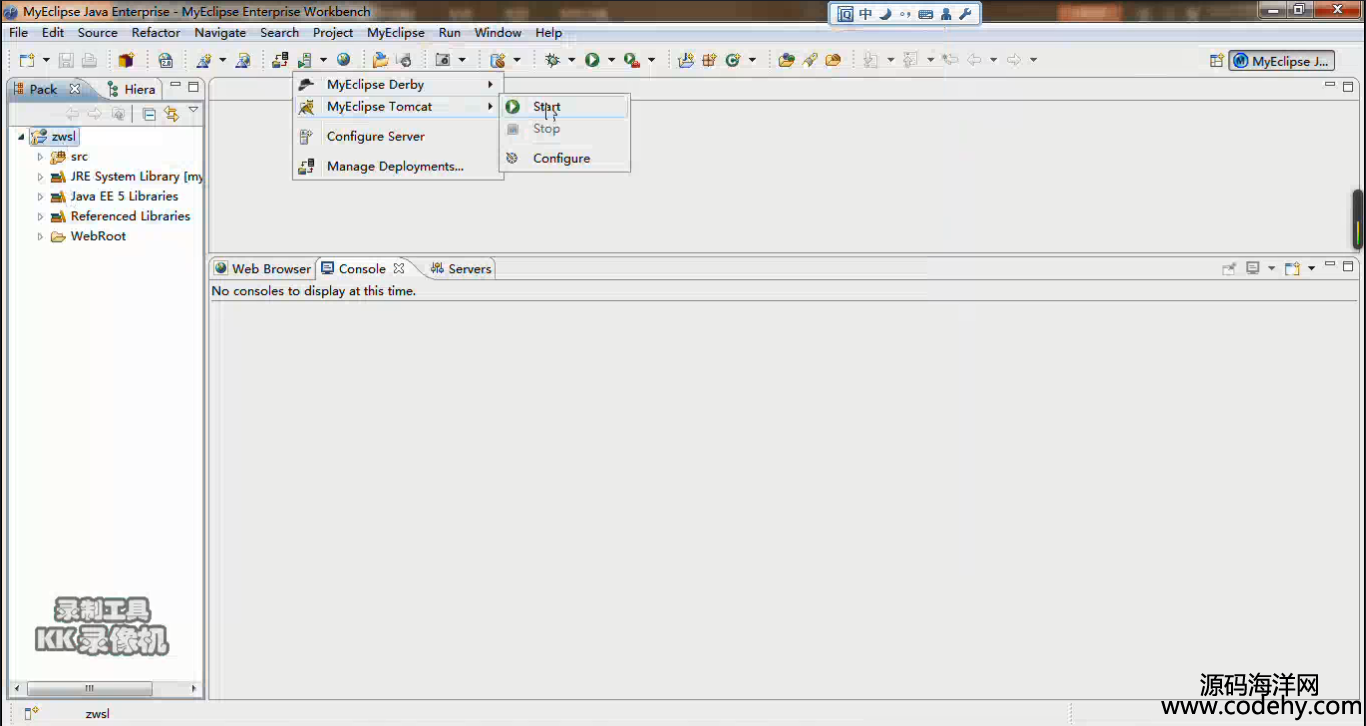Image resolution: width=1366 pixels, height=726 pixels.
Task: Close the Pack tab with its X
Action: pyautogui.click(x=74, y=89)
